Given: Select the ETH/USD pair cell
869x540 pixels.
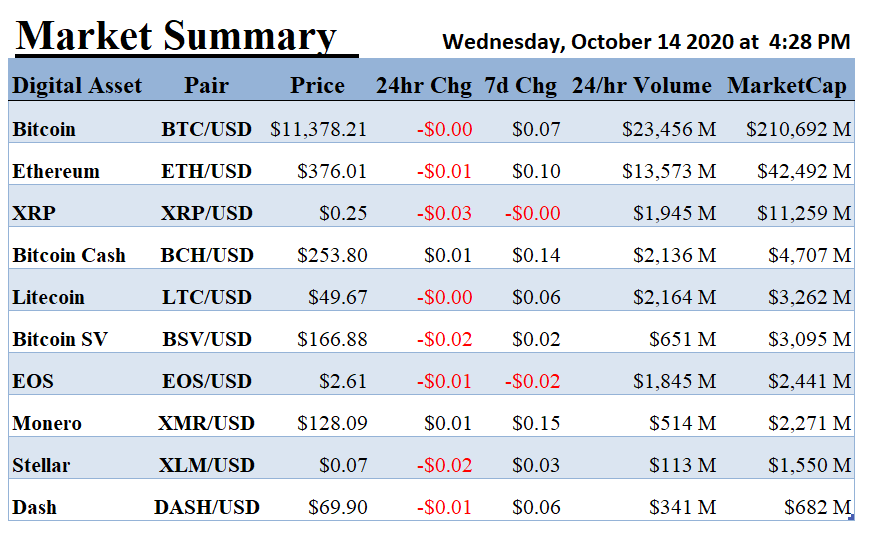Looking at the screenshot, I should point(207,171).
